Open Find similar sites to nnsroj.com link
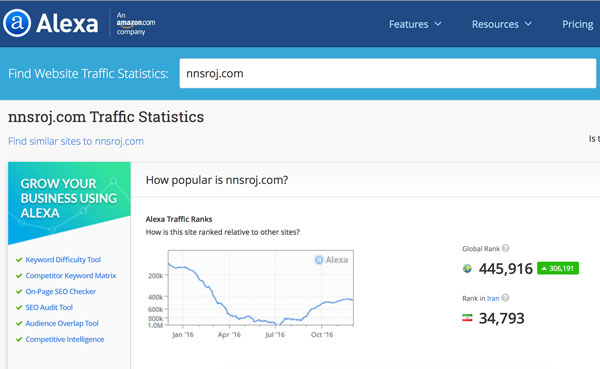Image resolution: width=600 pixels, height=369 pixels. (76, 141)
